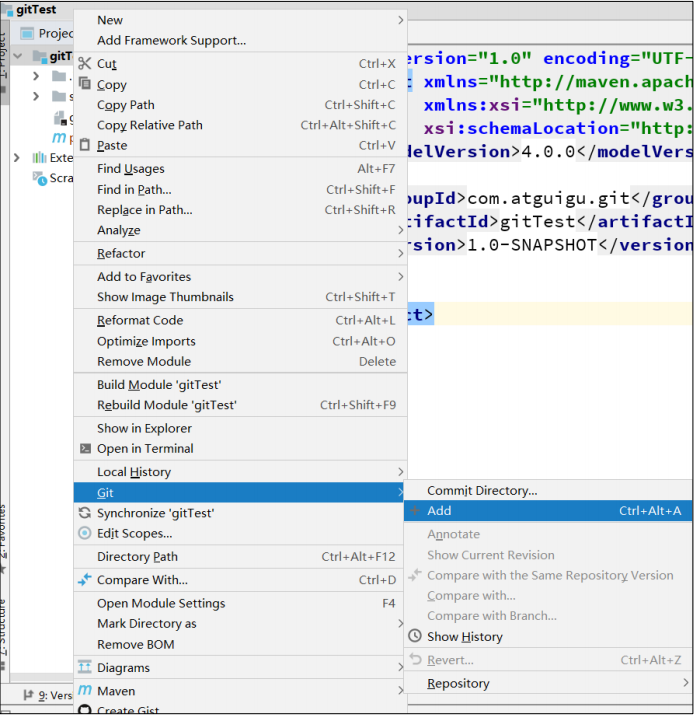The image size is (695, 715).
Task: Select Build Module 'gitTest'
Action: [240, 384]
